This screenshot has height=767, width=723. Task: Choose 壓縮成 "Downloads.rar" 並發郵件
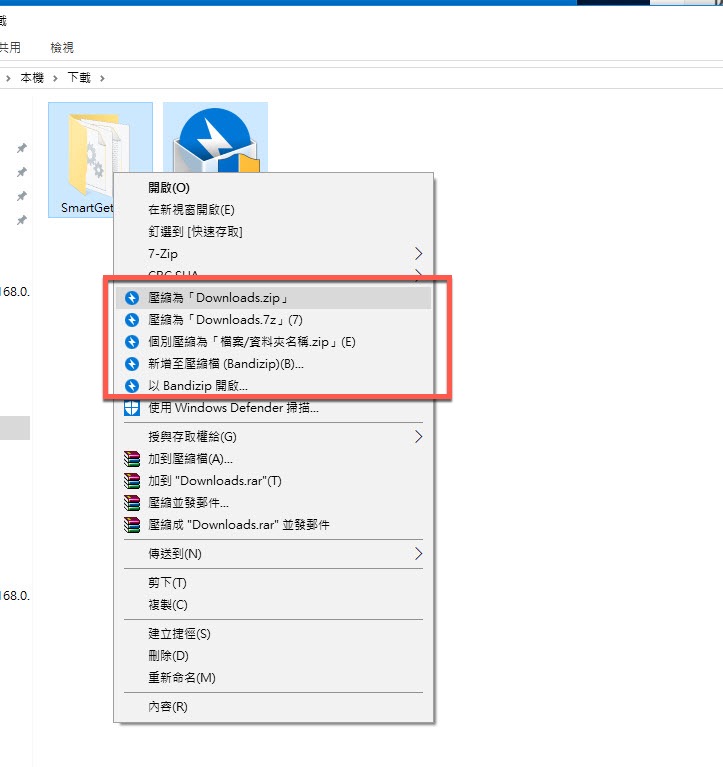(x=274, y=525)
